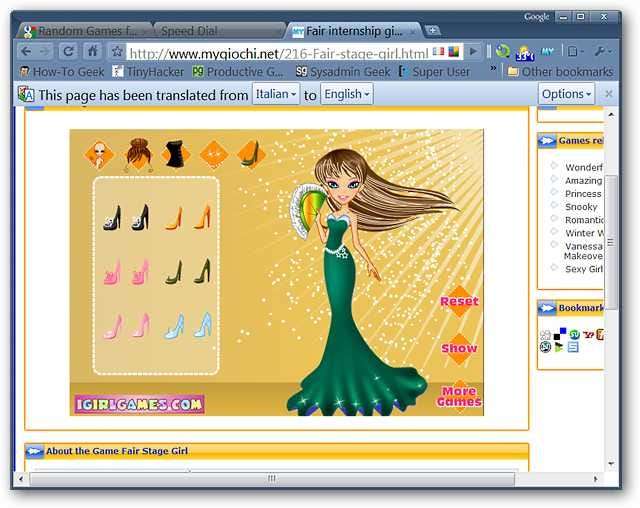Click the Google label in title bar
The width and height of the screenshot is (640, 508).
[x=536, y=17]
